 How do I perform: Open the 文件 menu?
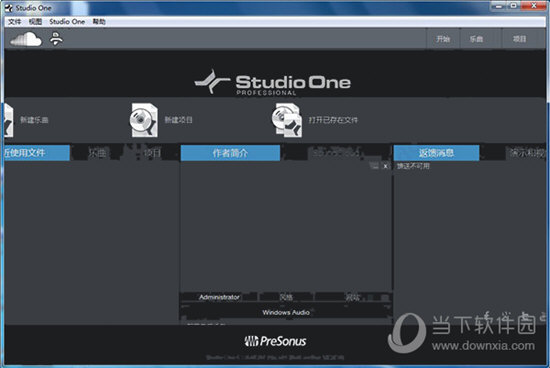point(15,22)
